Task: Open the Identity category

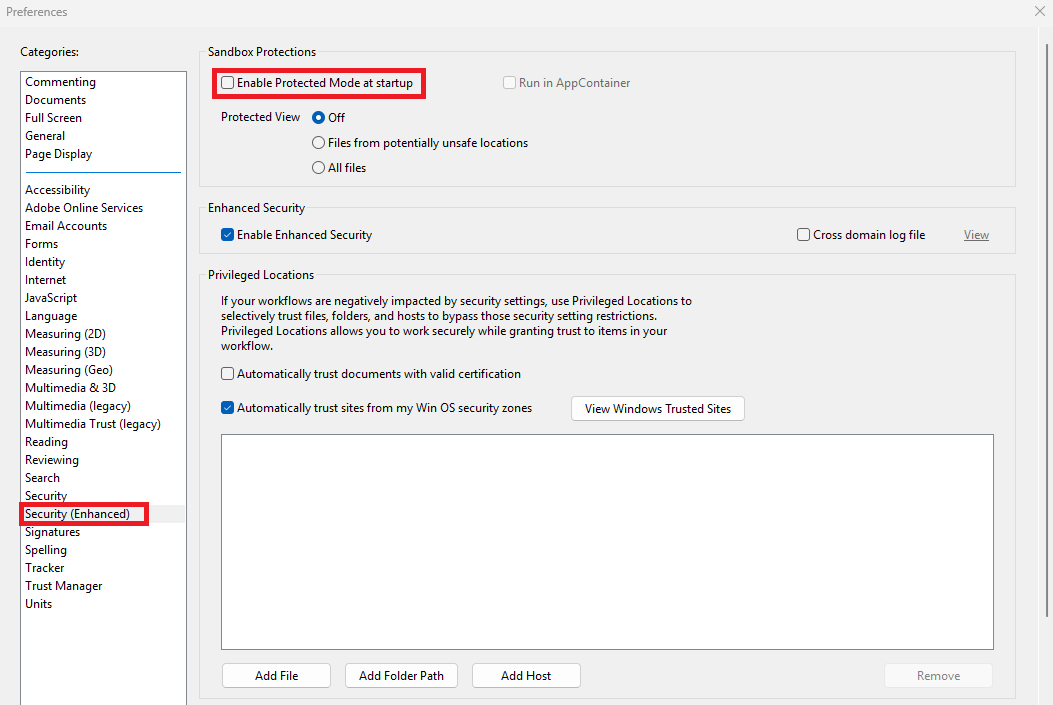Action: click(x=45, y=262)
